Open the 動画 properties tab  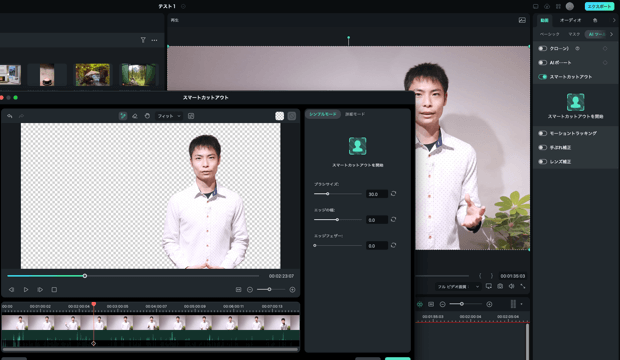pyautogui.click(x=544, y=20)
